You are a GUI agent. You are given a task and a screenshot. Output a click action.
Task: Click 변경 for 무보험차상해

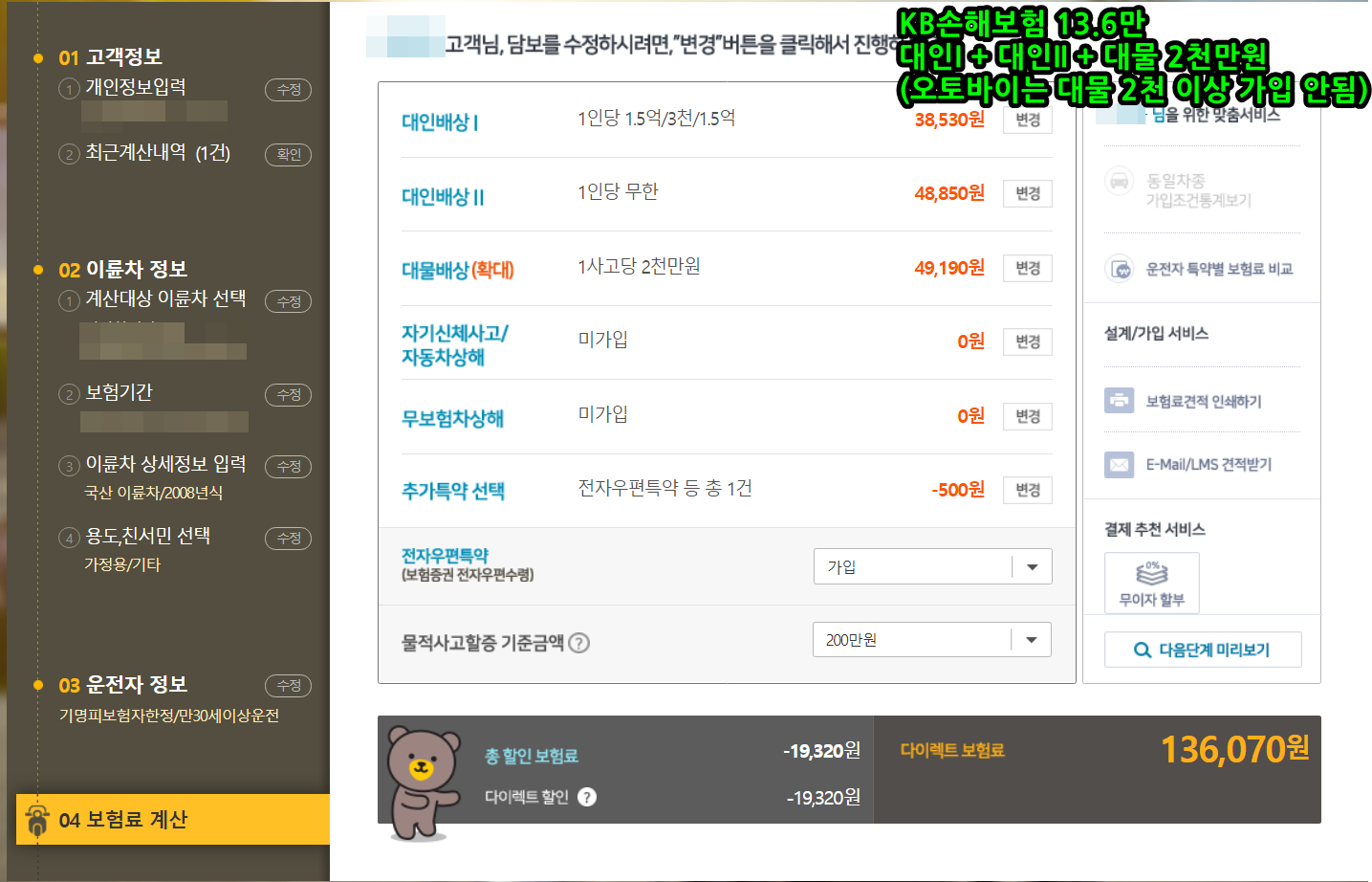click(1028, 416)
